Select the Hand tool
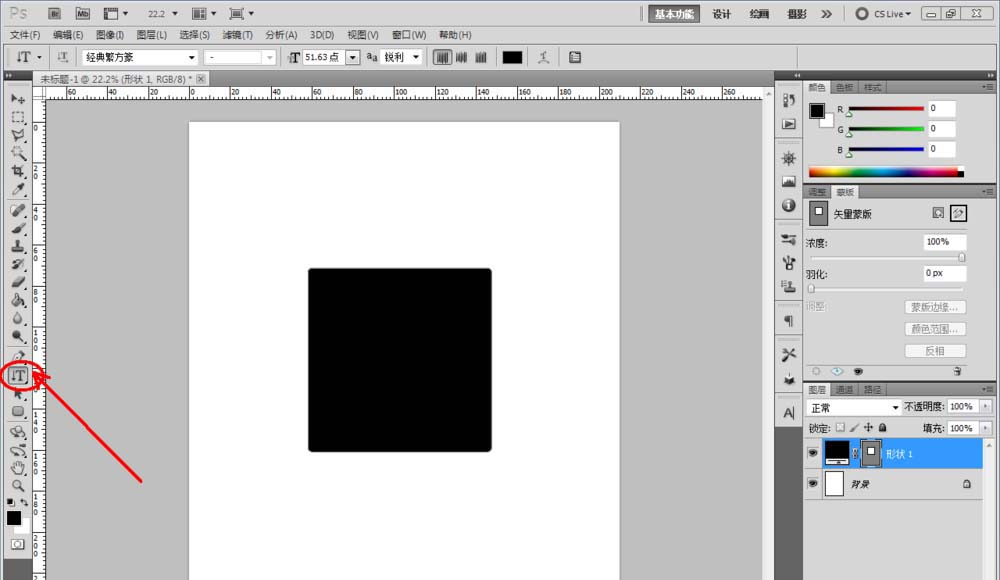The width and height of the screenshot is (1000, 580). click(x=18, y=468)
